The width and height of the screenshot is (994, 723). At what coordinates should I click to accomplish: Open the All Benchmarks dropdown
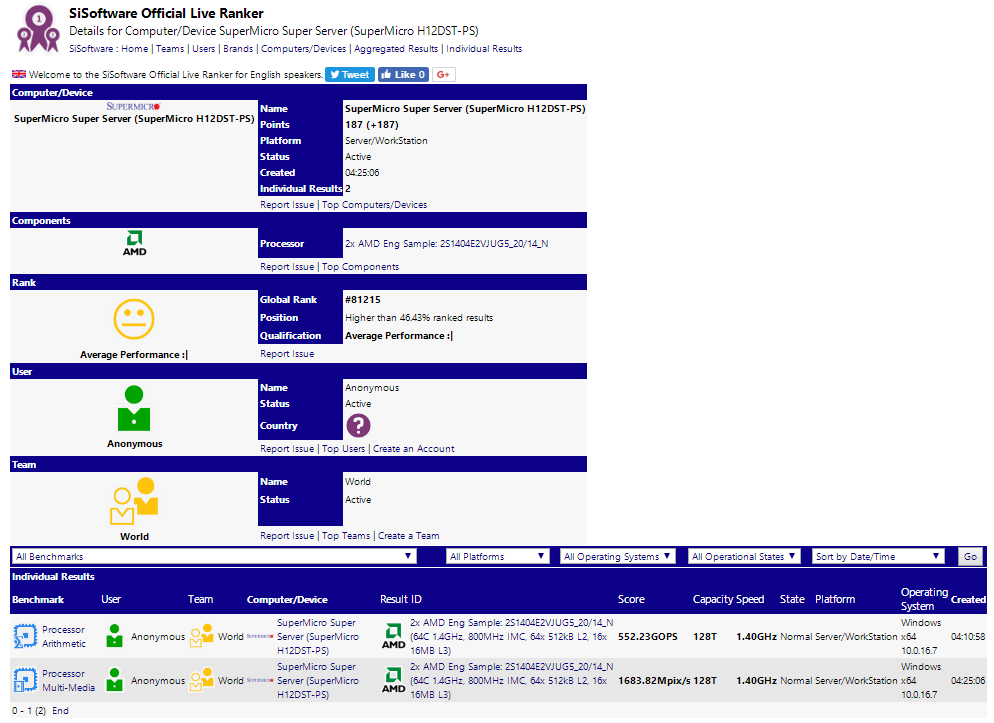pos(214,556)
